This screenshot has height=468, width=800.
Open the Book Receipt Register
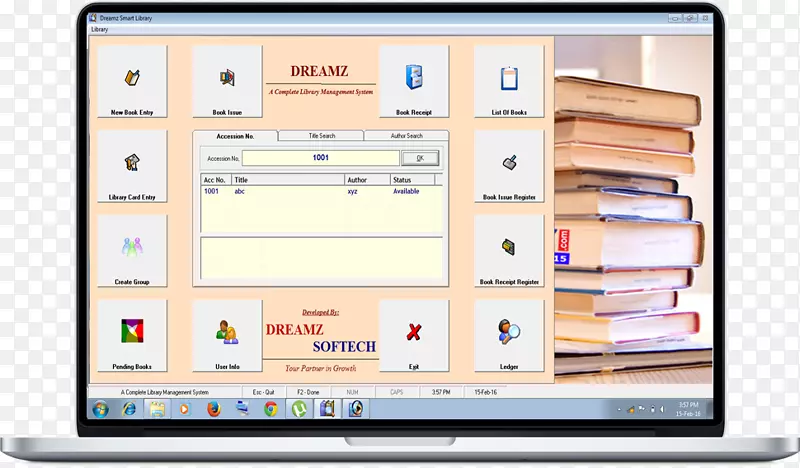[509, 250]
